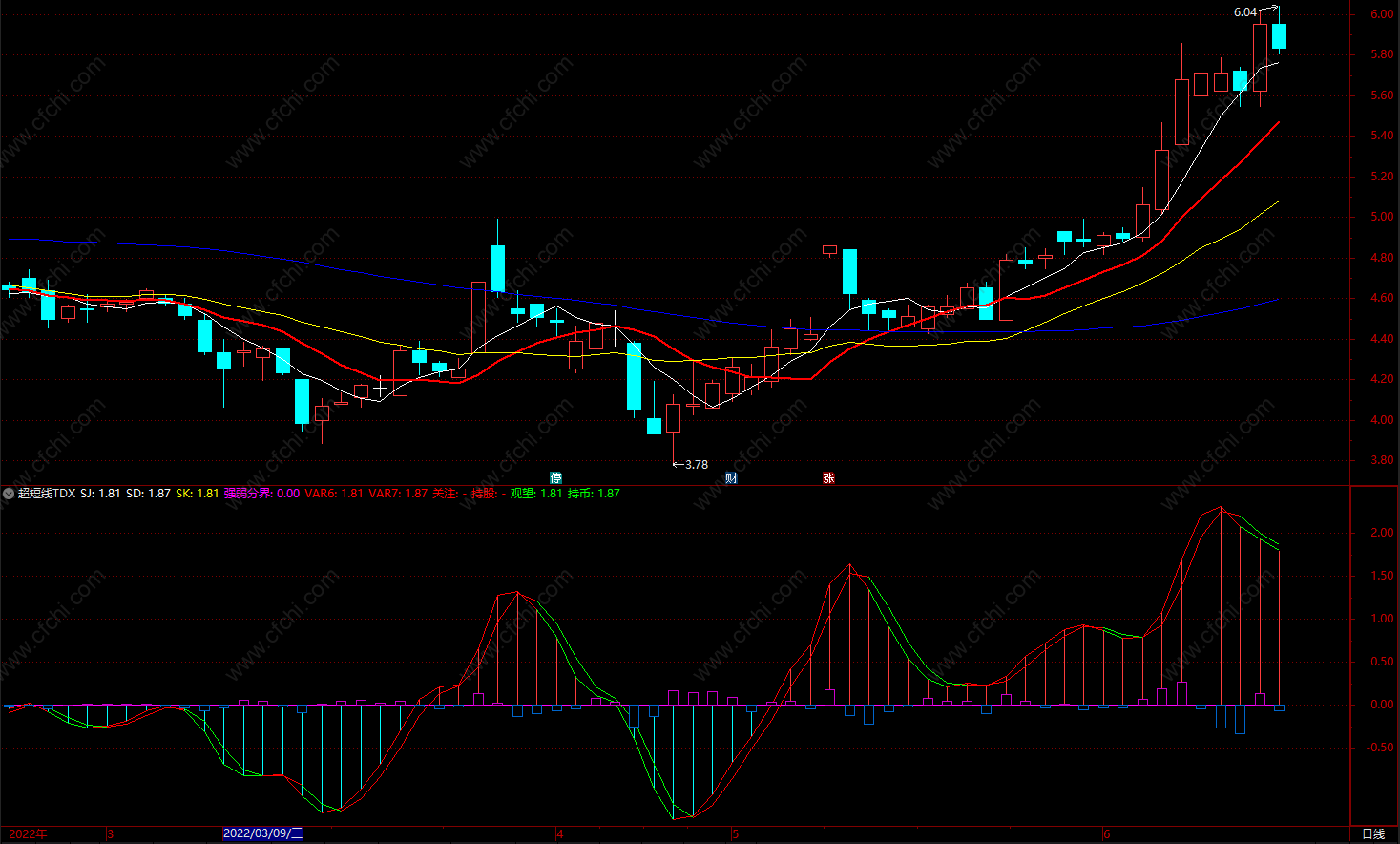Click the 停 trading-halt marker icon
Screen dimensions: 1400x844
tap(556, 478)
